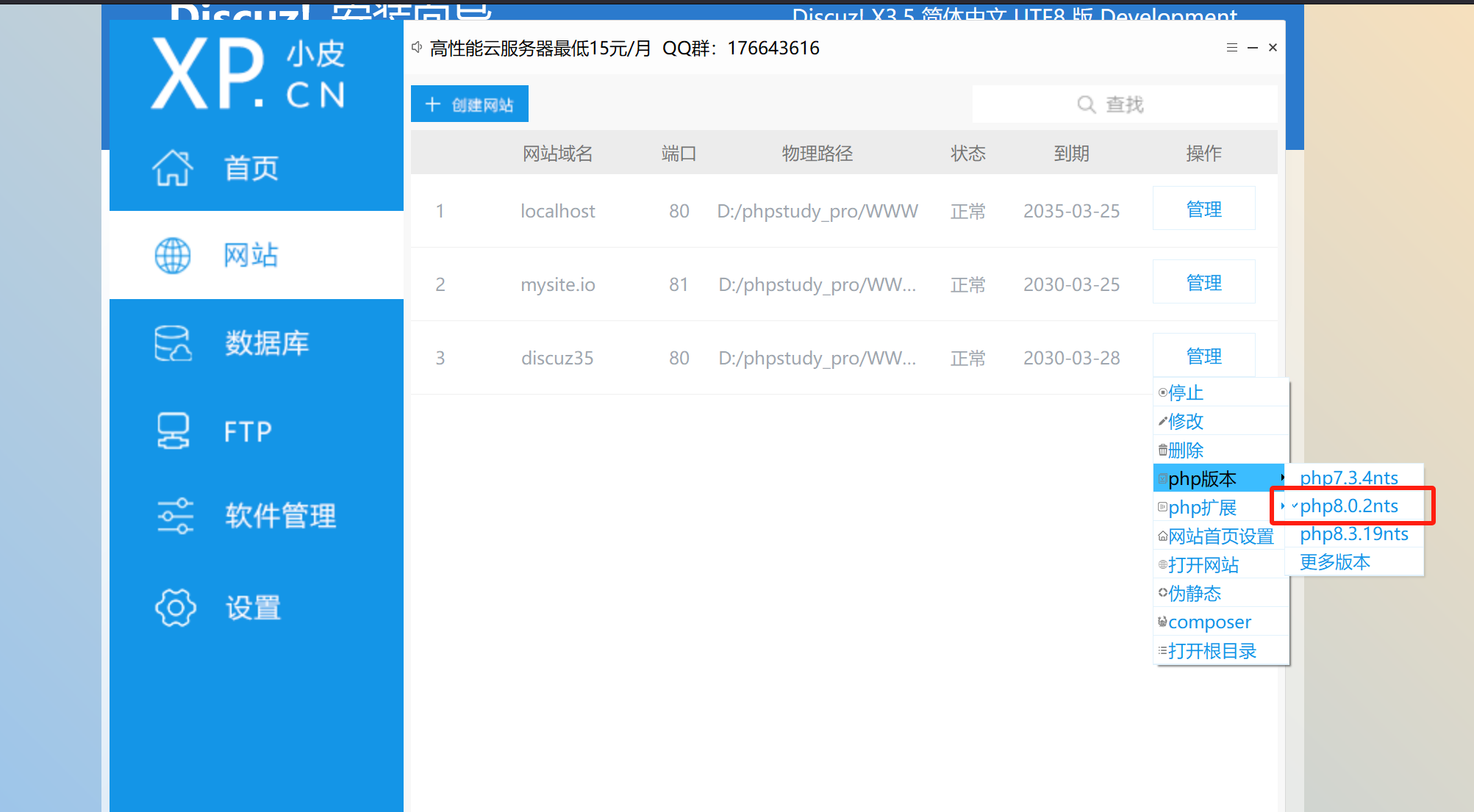Viewport: 1474px width, 812px height.
Task: Expand the php版本 submenu
Action: [1219, 479]
